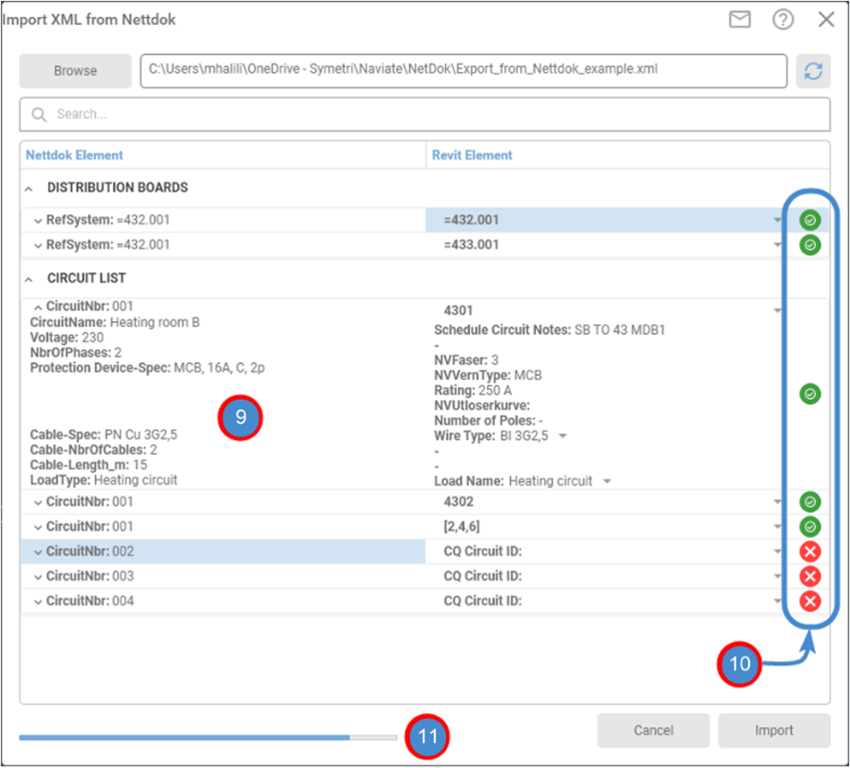This screenshot has height=768, width=850.
Task: Open Wire Type BI 3G2,5 dropdown
Action: click(563, 437)
